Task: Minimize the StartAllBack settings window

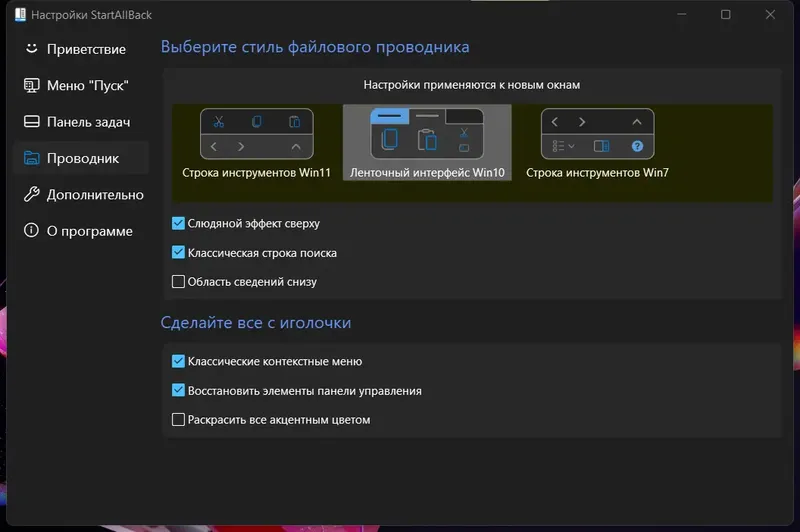Action: 681,14
